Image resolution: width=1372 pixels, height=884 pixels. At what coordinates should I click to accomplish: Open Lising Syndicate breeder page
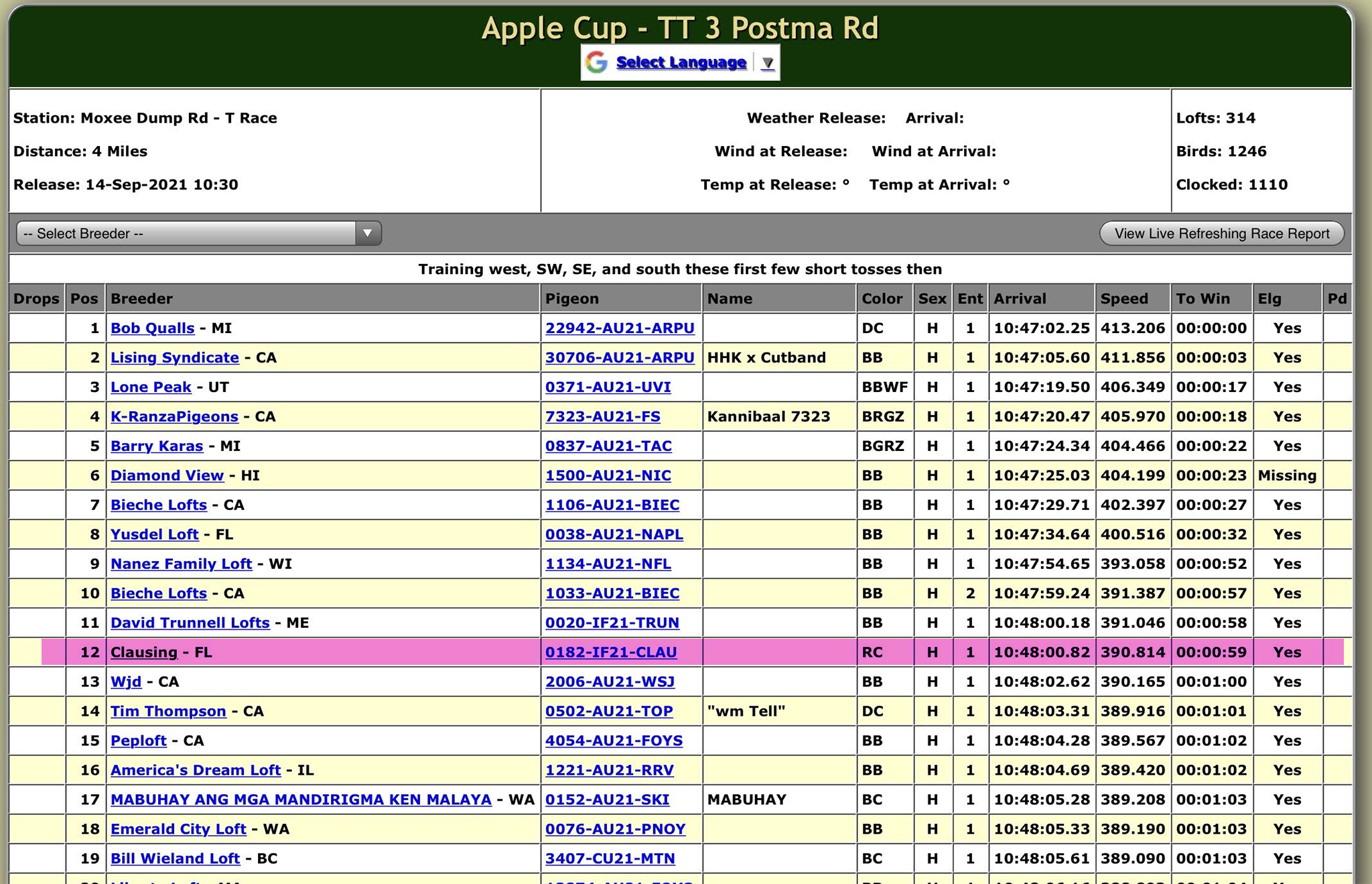[174, 358]
